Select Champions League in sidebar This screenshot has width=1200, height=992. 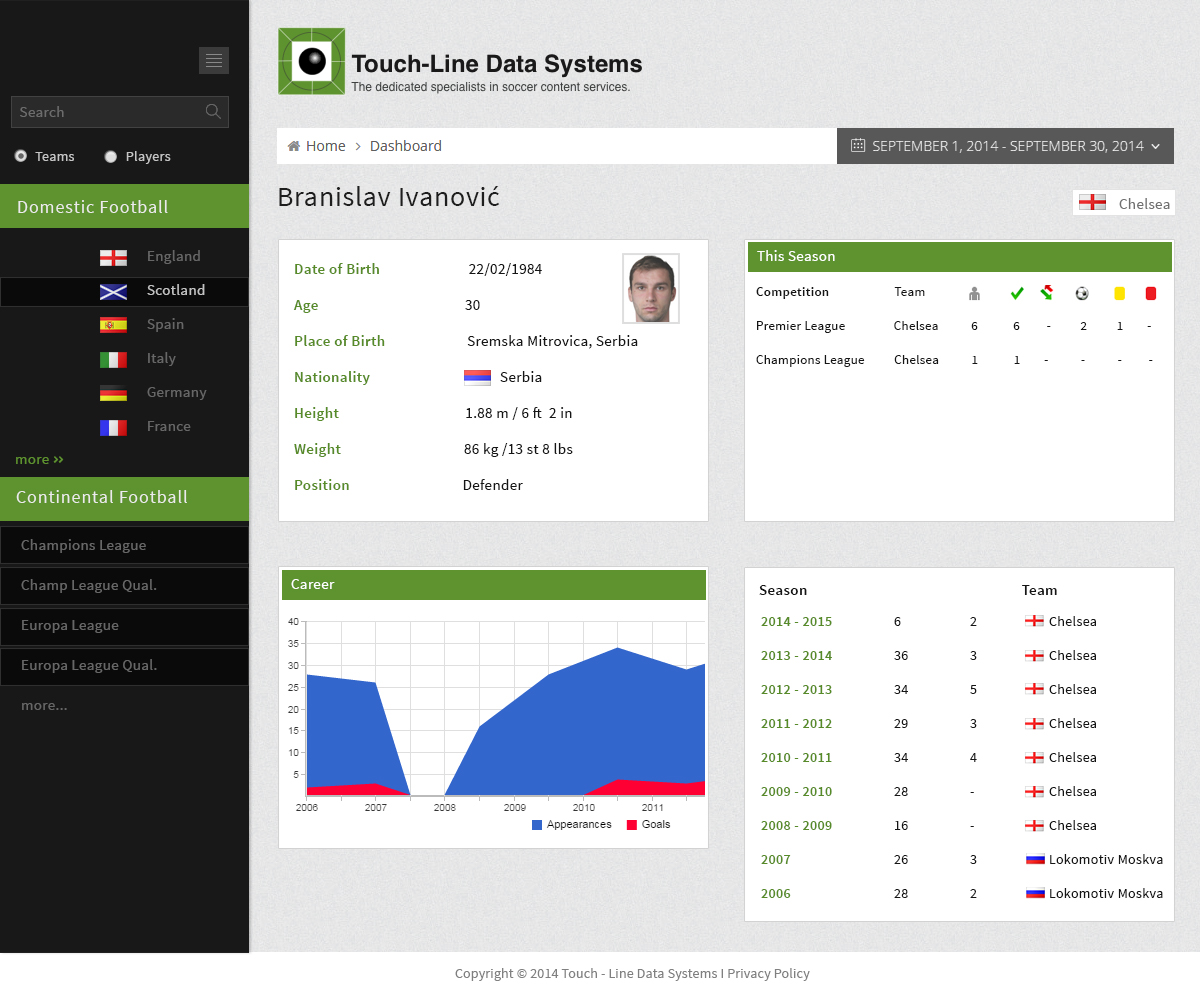(124, 545)
